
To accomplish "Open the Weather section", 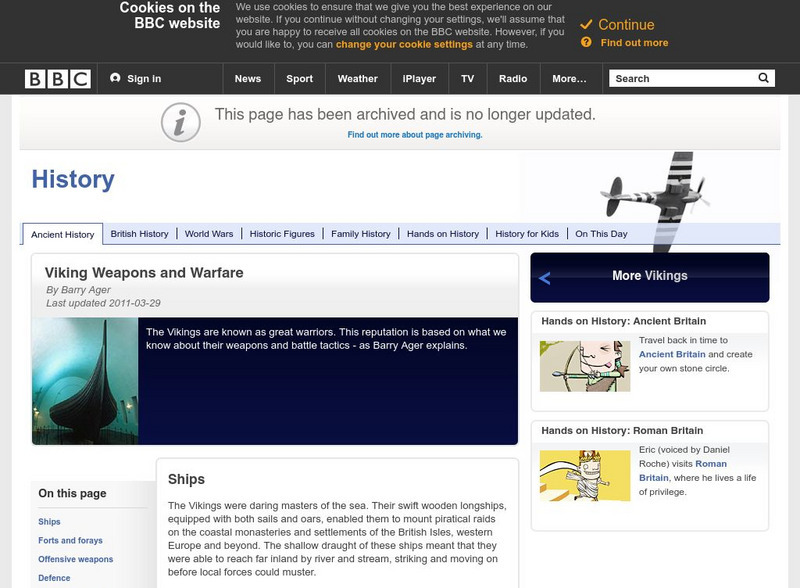I will [358, 79].
